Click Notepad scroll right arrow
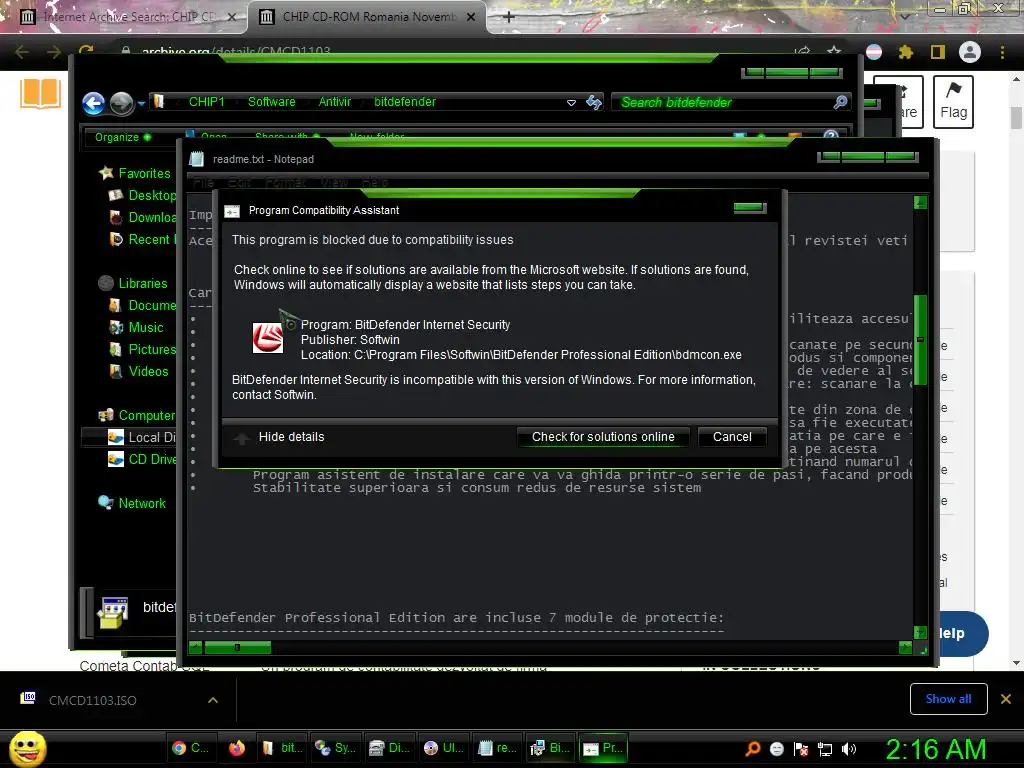 point(905,647)
